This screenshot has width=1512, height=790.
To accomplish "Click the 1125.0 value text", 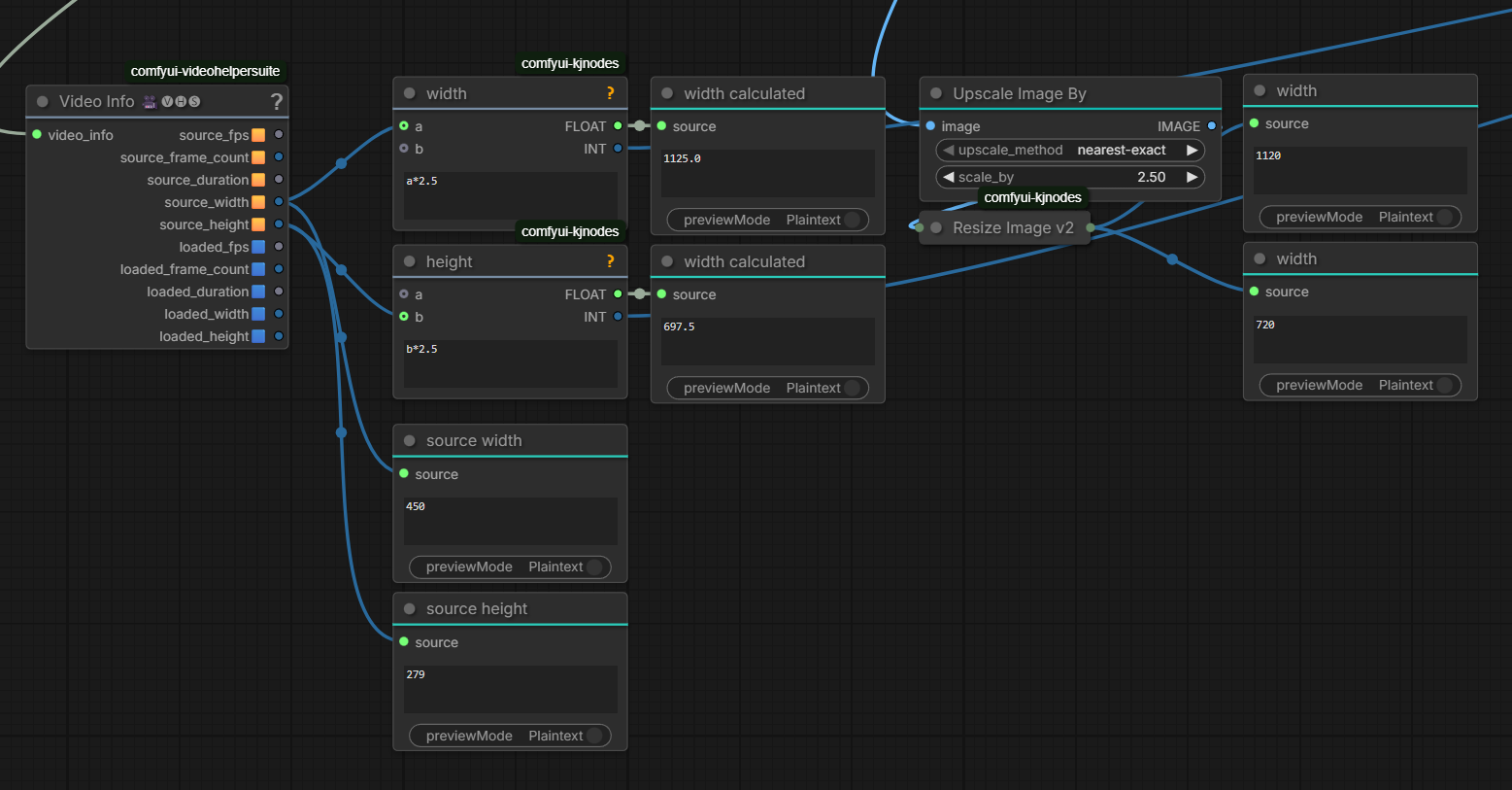I will (x=682, y=158).
